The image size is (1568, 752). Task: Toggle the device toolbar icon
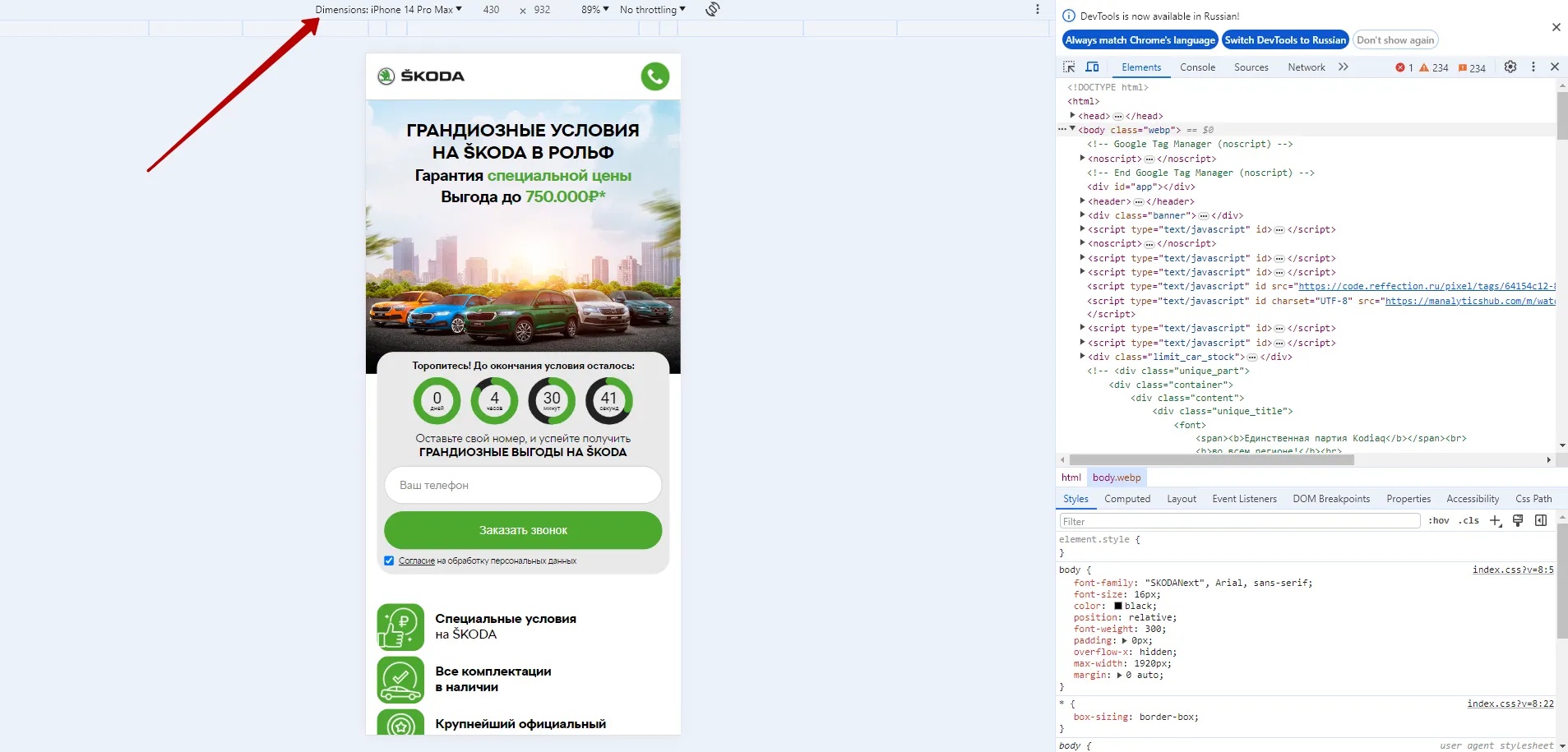(1092, 67)
